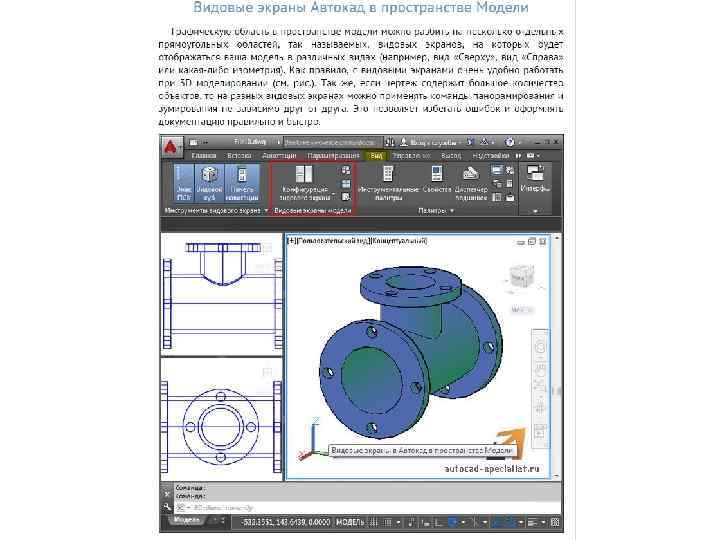This screenshot has height=540, width=720.
Task: Open the Properties (Свойства) palette icon
Action: (437, 180)
